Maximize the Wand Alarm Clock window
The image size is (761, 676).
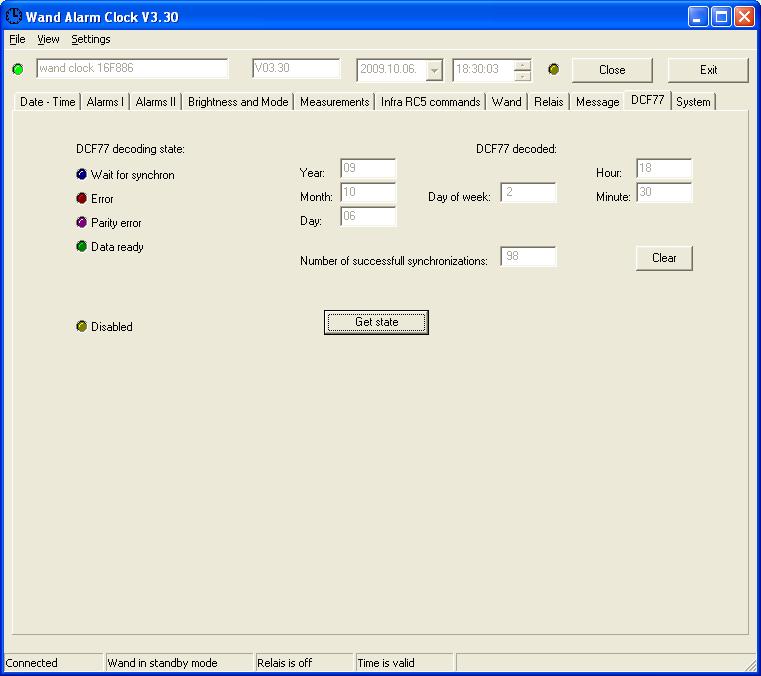721,16
